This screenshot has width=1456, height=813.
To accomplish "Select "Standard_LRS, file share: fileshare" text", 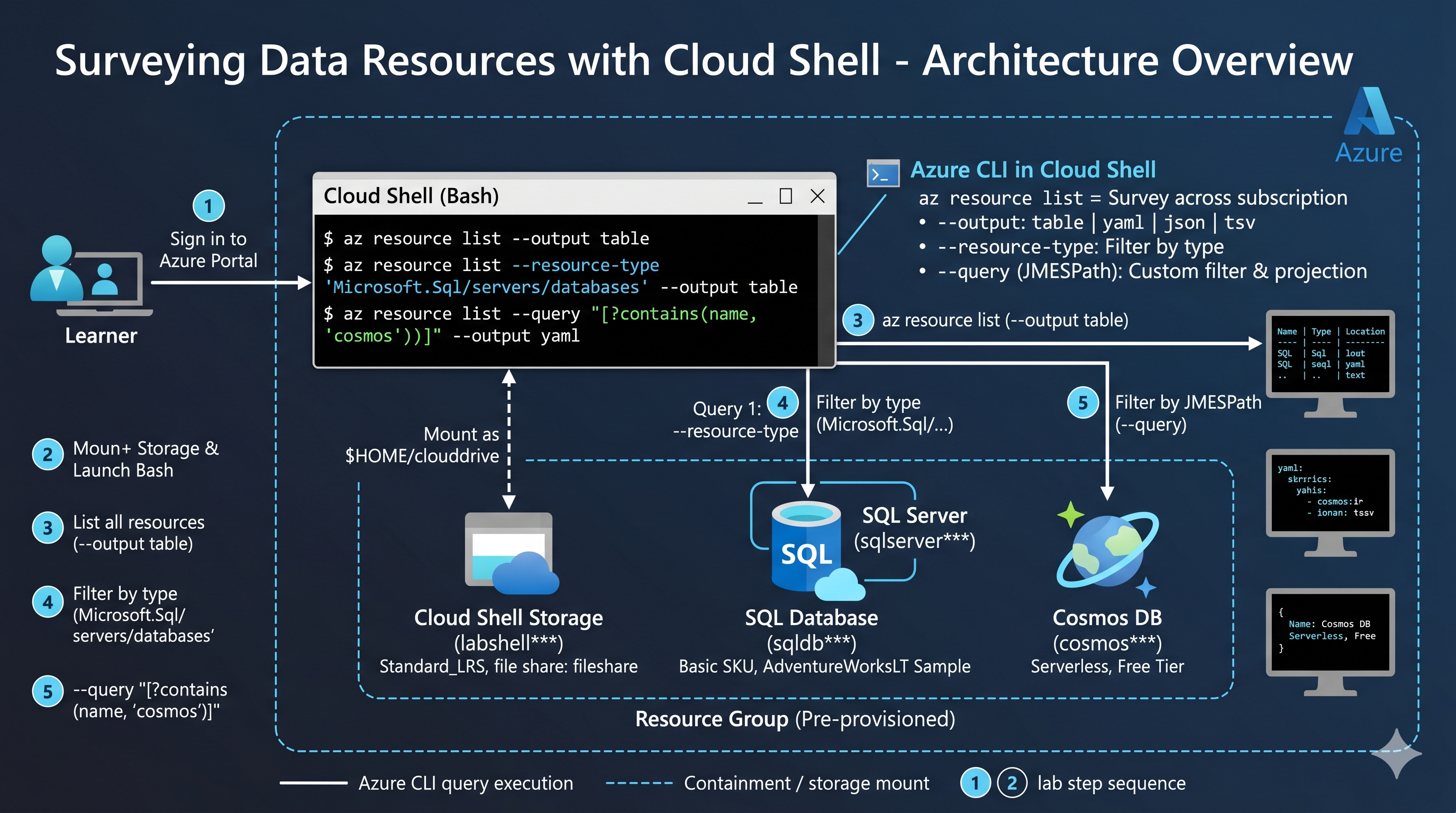I will coord(508,666).
